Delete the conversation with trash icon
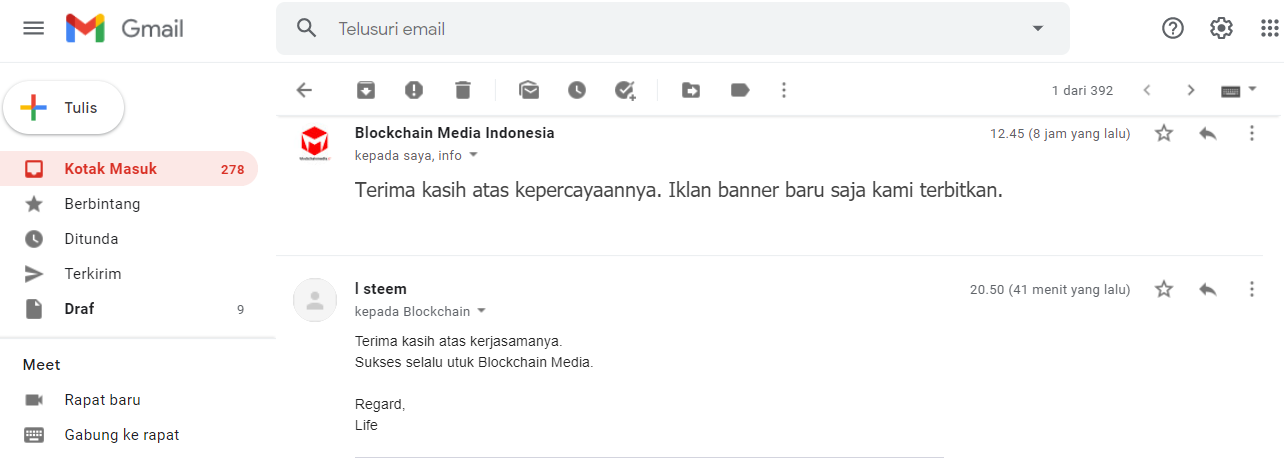The height and width of the screenshot is (458, 1284). click(x=462, y=90)
